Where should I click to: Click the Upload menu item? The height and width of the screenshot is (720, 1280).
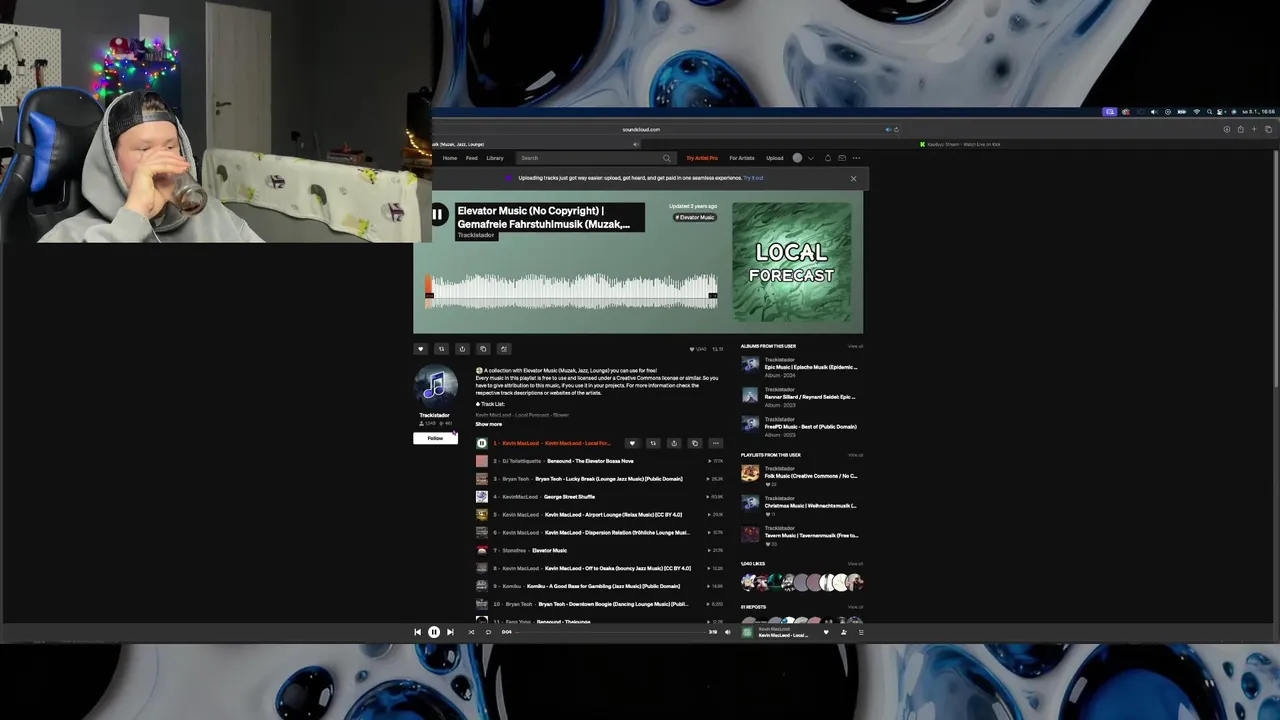775,158
